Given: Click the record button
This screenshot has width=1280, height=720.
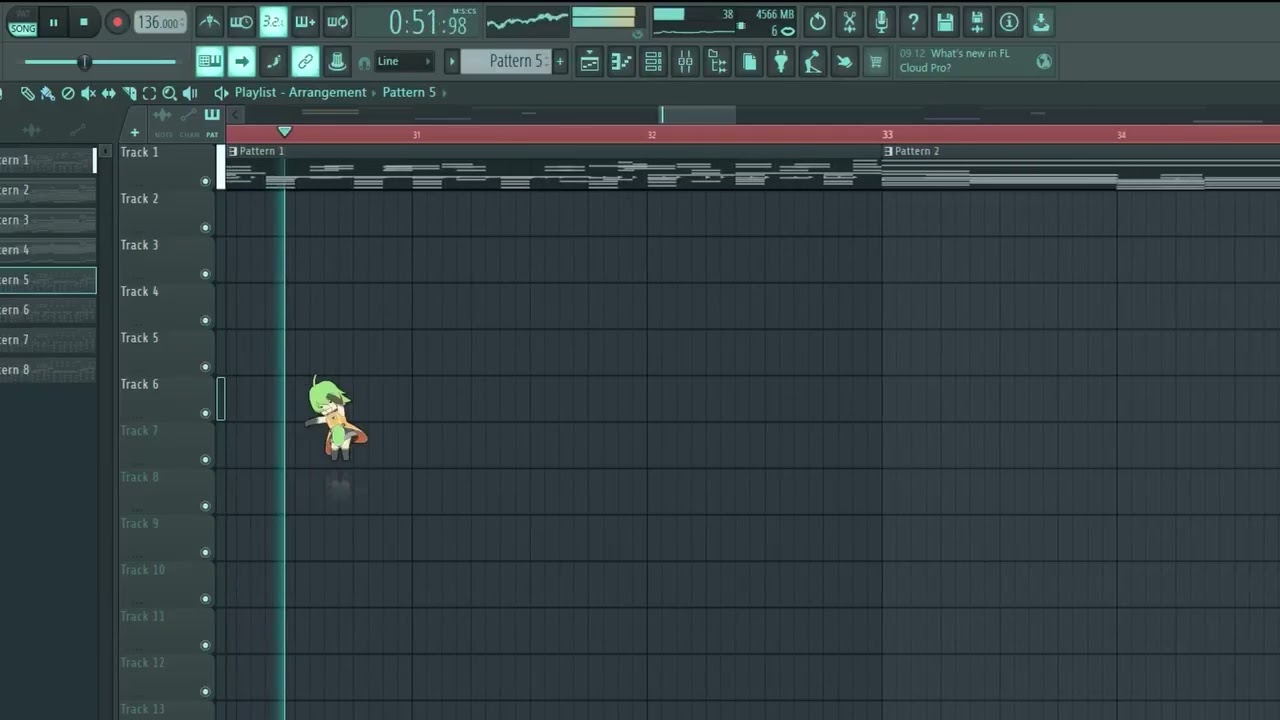Looking at the screenshot, I should click(117, 22).
